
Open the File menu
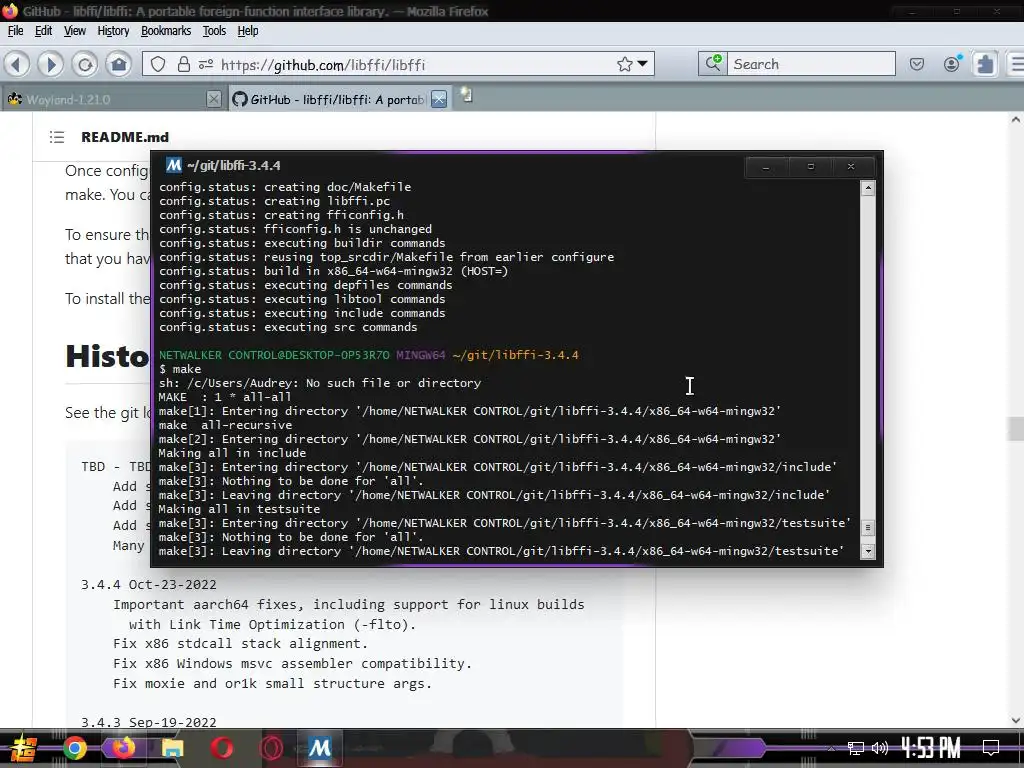pyautogui.click(x=16, y=31)
